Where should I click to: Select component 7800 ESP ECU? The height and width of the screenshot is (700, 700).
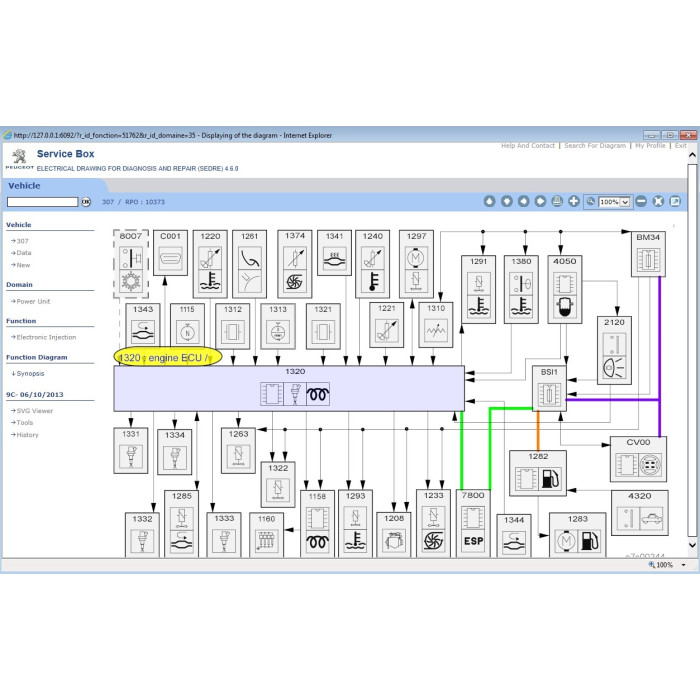tap(473, 523)
